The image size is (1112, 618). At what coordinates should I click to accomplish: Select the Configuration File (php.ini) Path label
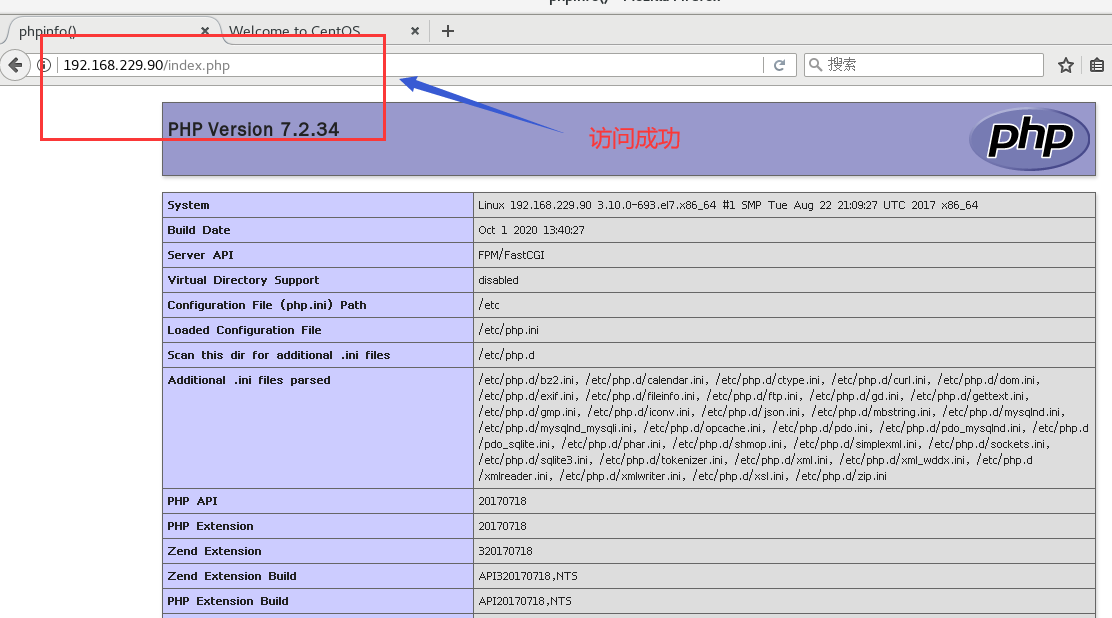tap(267, 305)
